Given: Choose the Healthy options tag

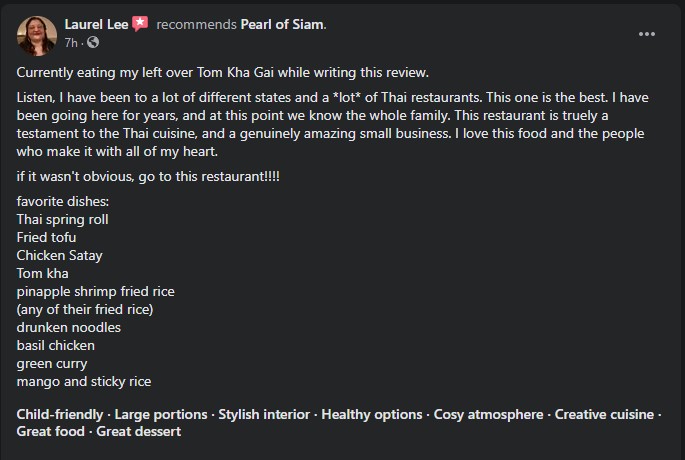Looking at the screenshot, I should (x=371, y=414).
